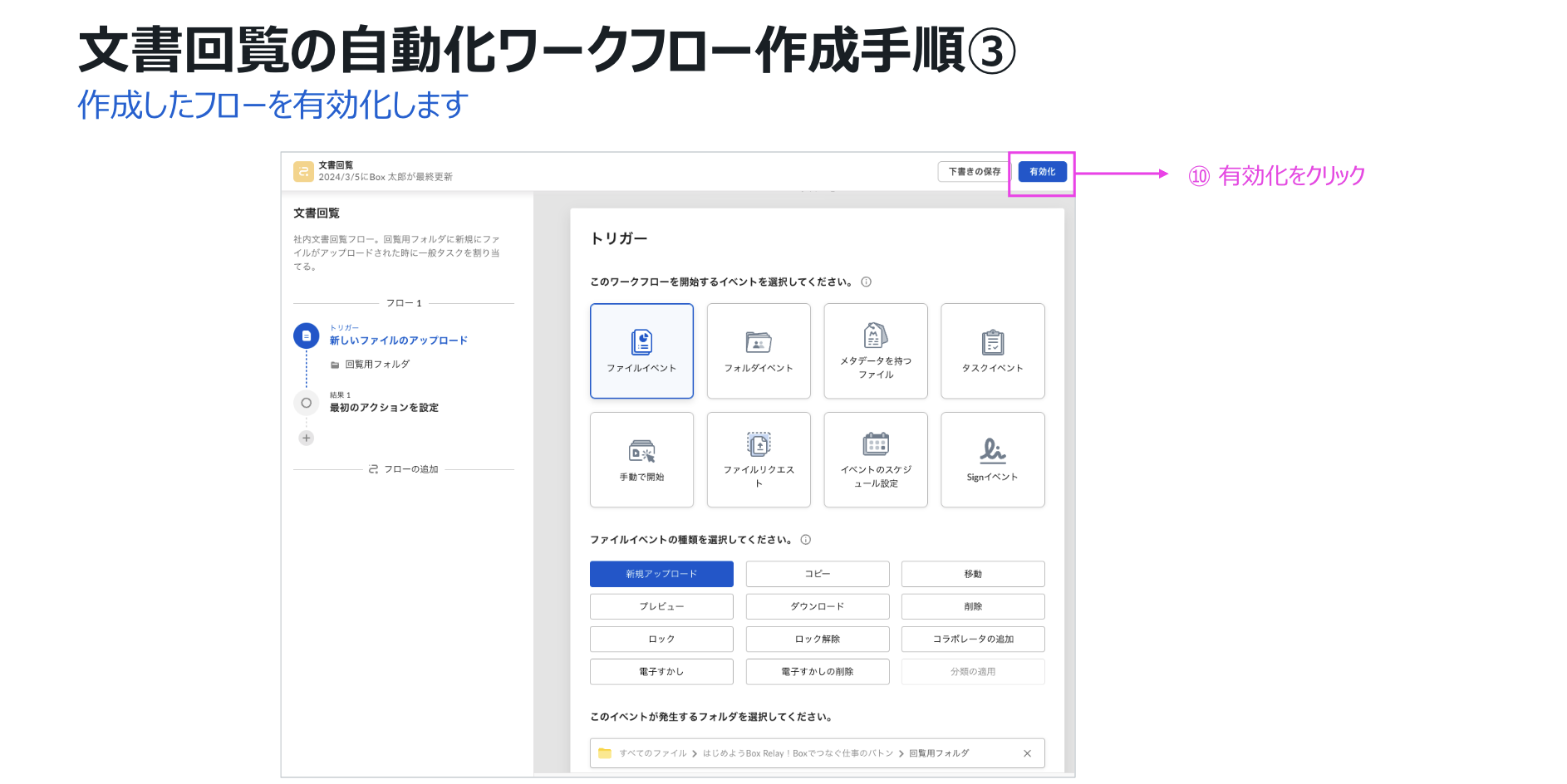Select the タスクイベント trigger icon
This screenshot has height=784, width=1567.
992,342
